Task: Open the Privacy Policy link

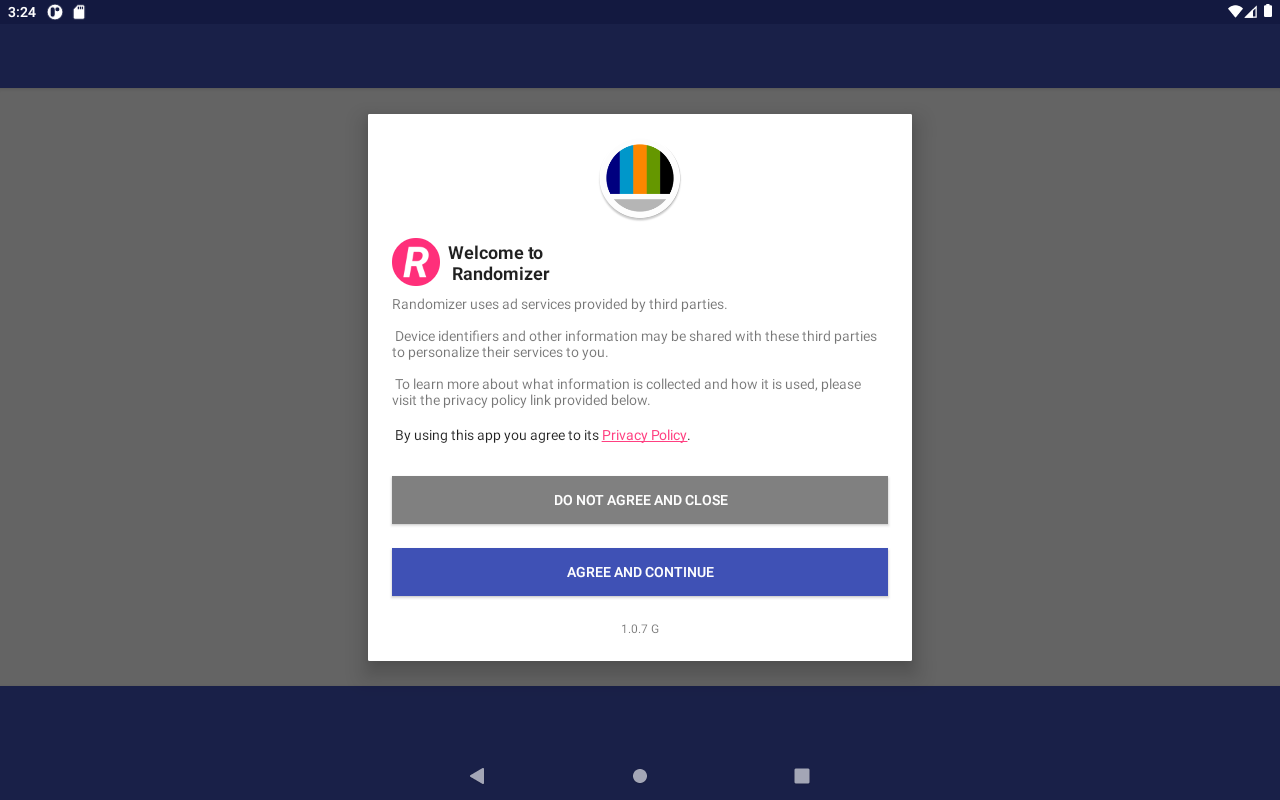Action: (644, 435)
